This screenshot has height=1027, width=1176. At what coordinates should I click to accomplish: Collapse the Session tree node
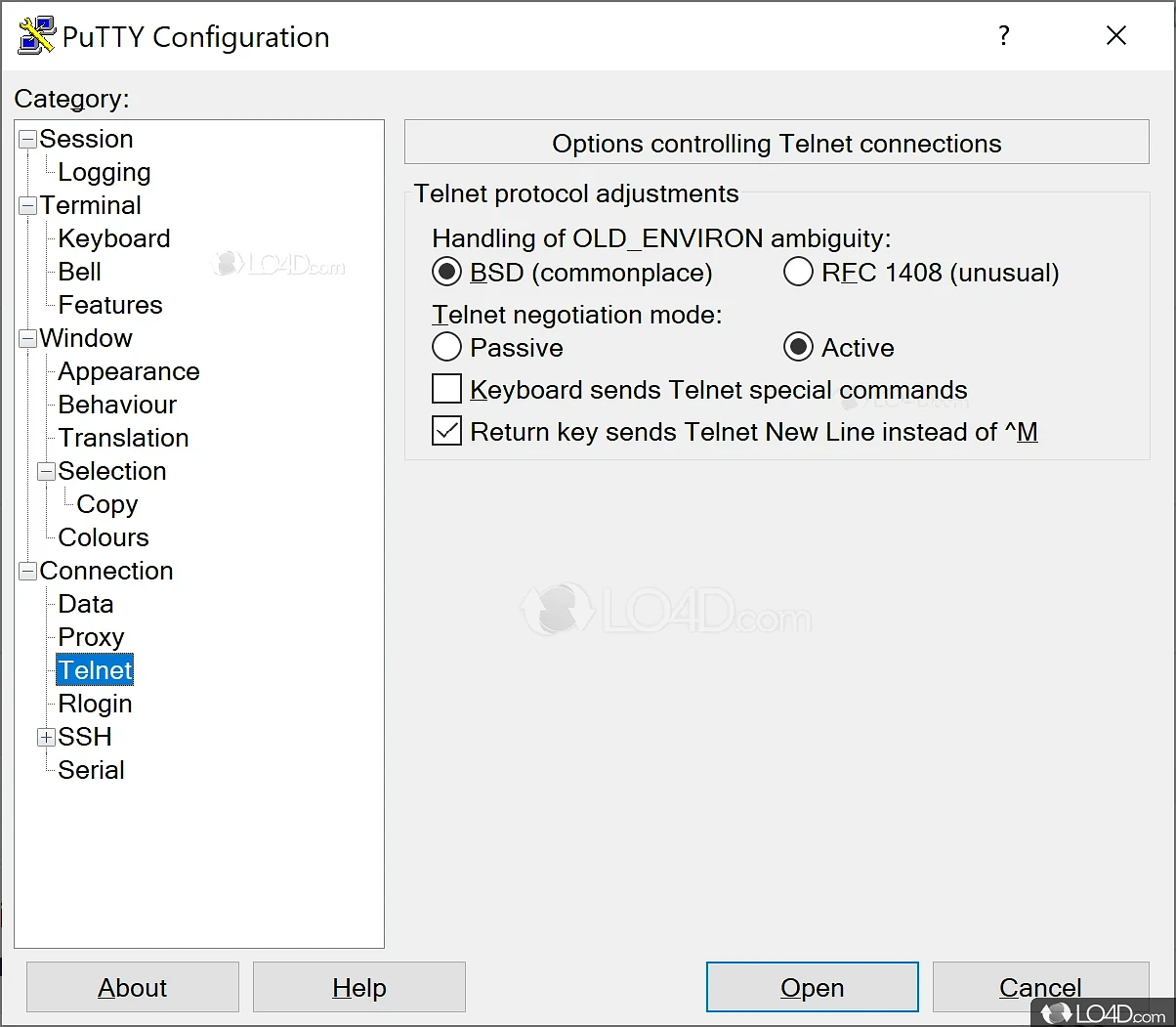[x=27, y=139]
